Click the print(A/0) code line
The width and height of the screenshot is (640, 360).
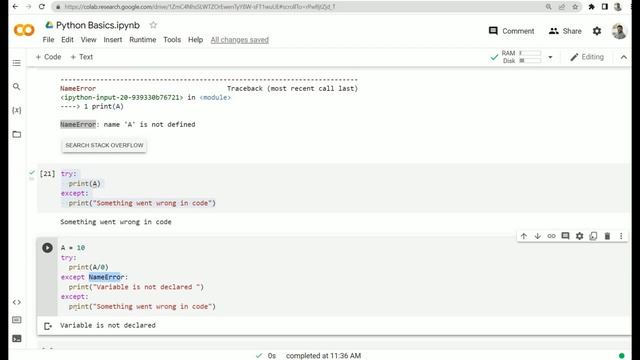(x=89, y=267)
